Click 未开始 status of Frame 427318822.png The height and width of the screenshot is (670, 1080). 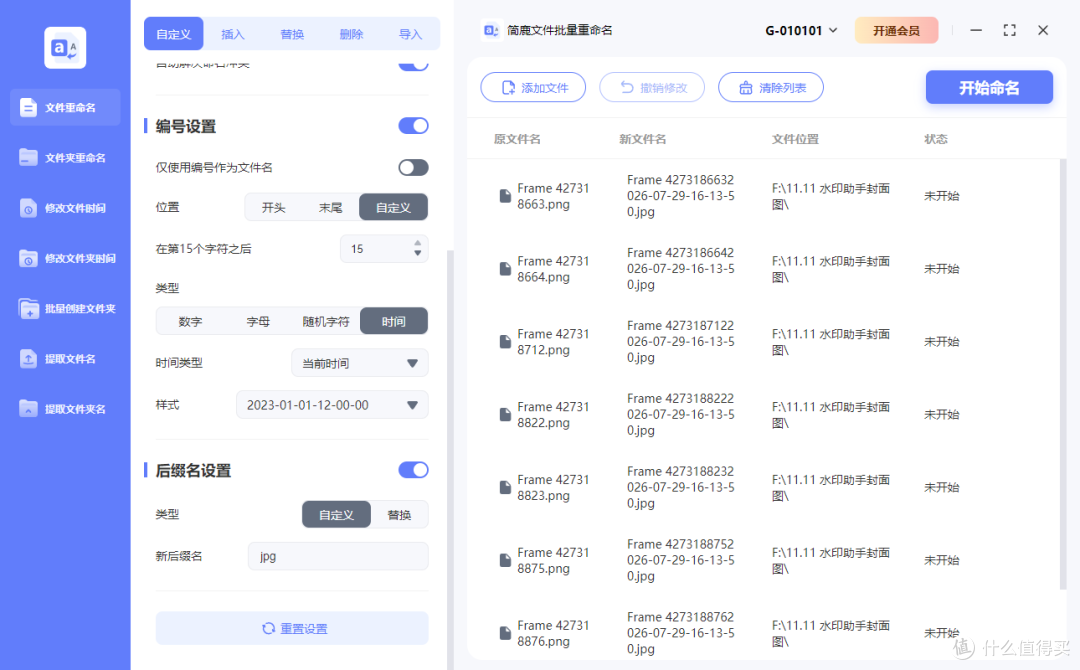tap(941, 415)
